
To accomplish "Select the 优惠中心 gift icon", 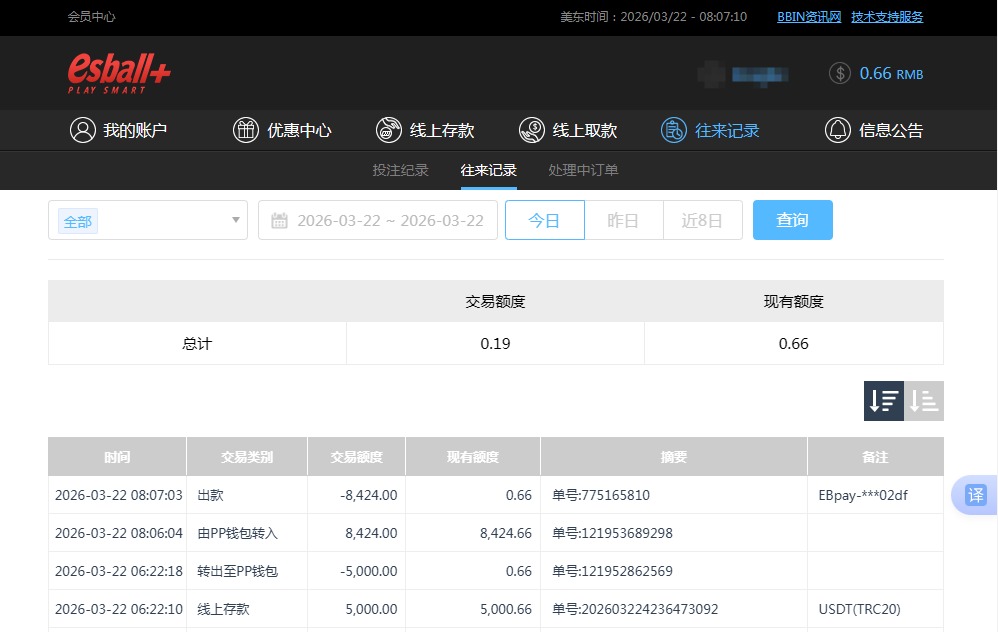I will click(246, 130).
